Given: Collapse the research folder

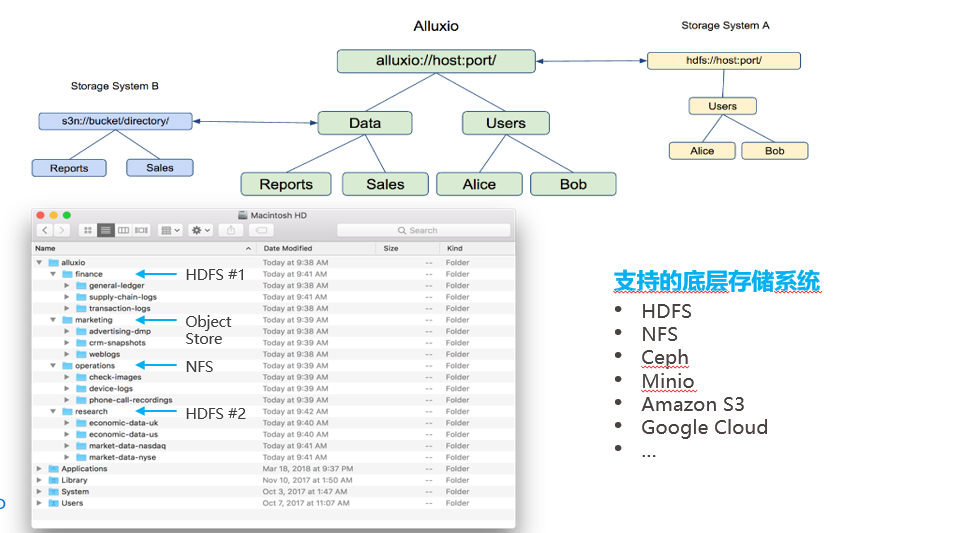Looking at the screenshot, I should point(53,411).
